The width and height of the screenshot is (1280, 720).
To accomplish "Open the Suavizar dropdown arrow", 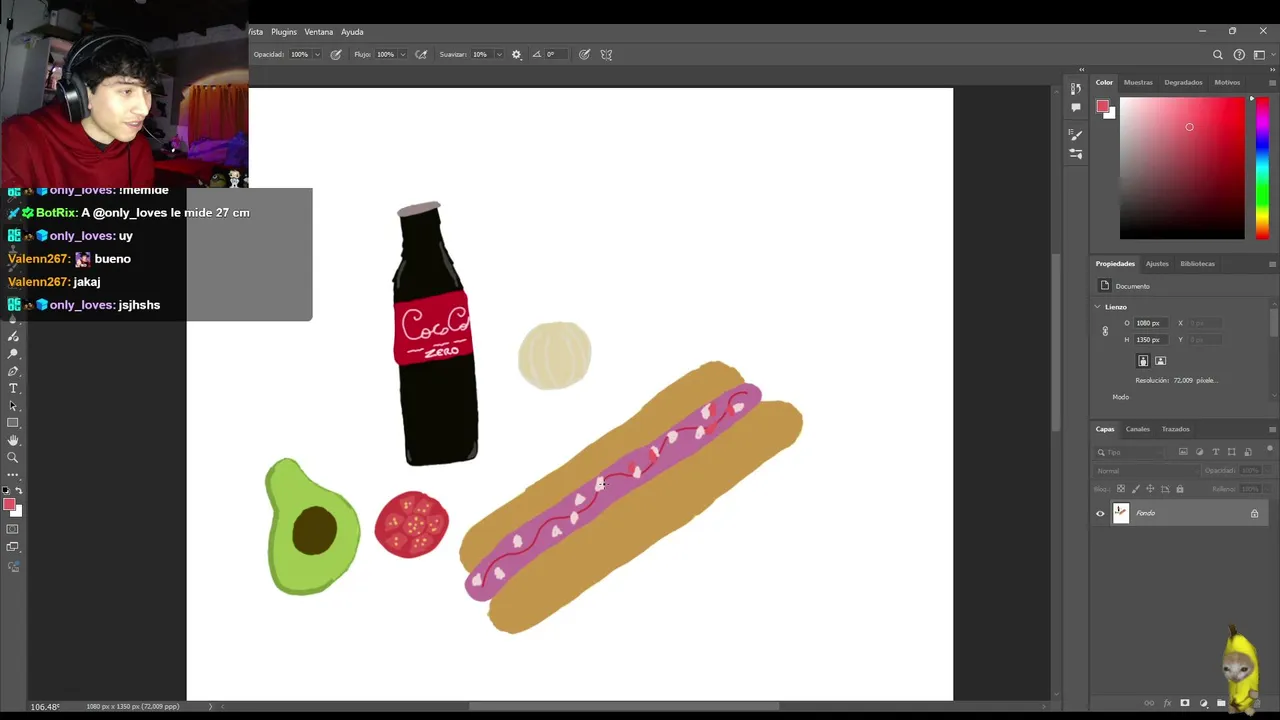I will [497, 54].
